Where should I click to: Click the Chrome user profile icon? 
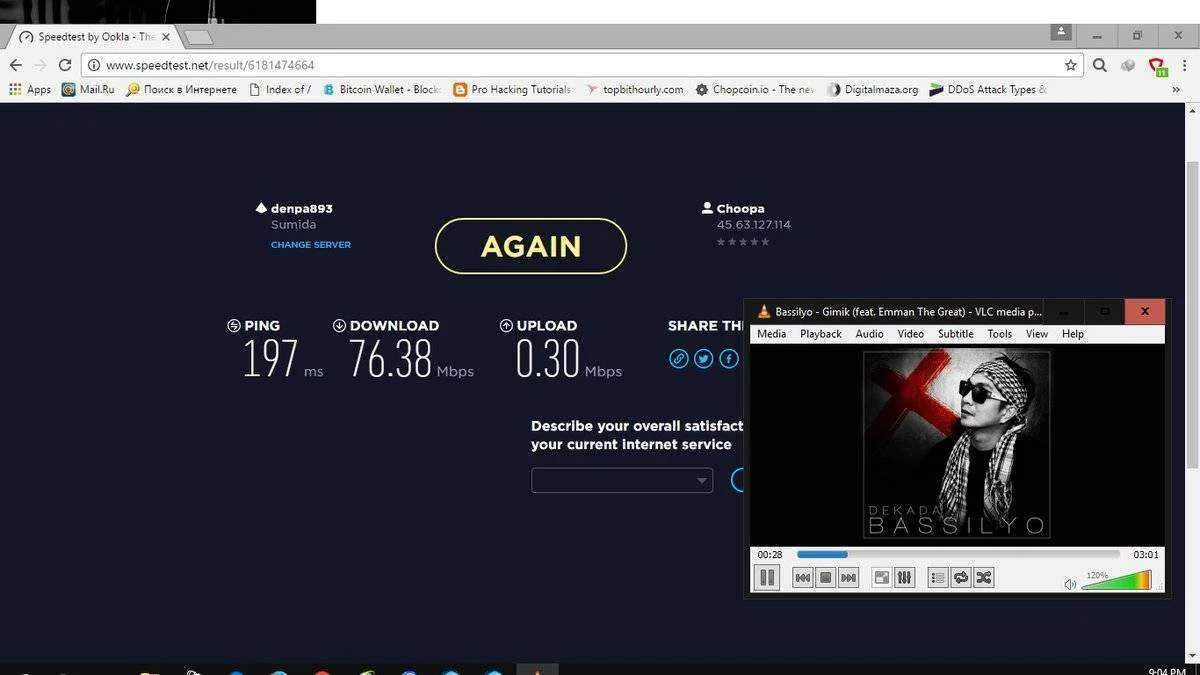tap(1061, 33)
